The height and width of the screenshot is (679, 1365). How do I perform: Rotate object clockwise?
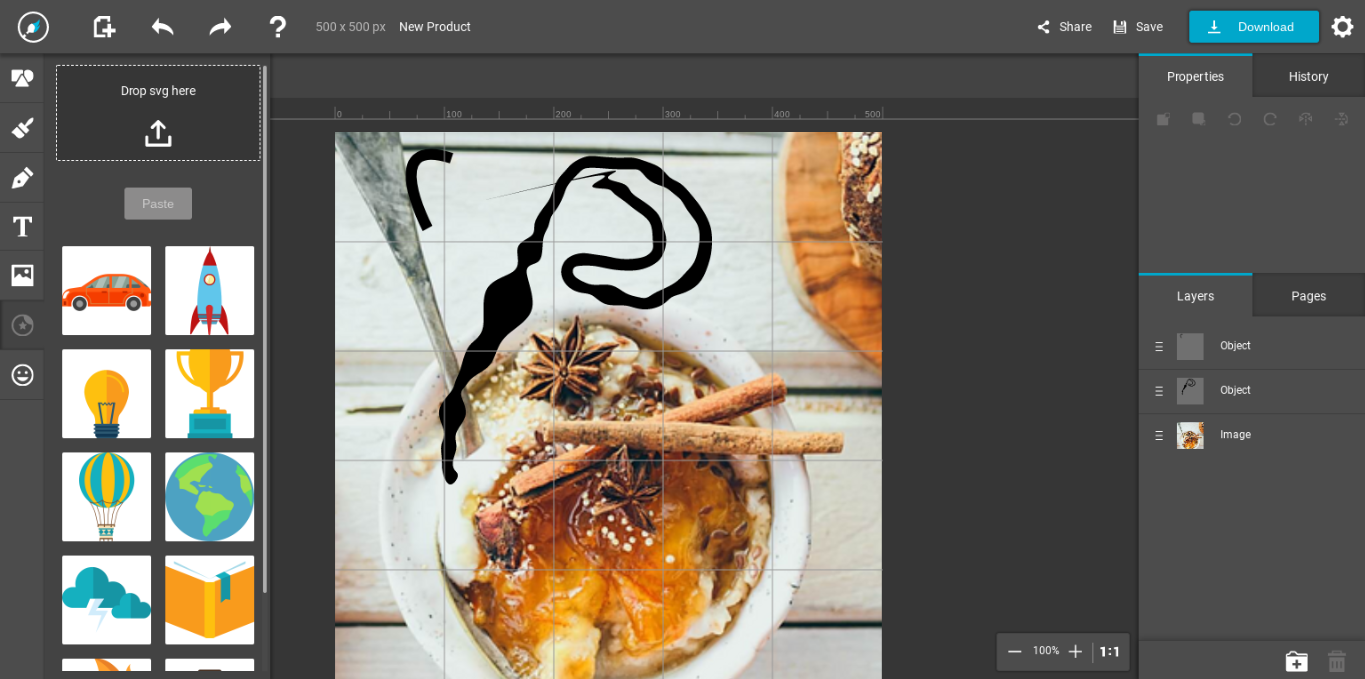(x=1270, y=119)
